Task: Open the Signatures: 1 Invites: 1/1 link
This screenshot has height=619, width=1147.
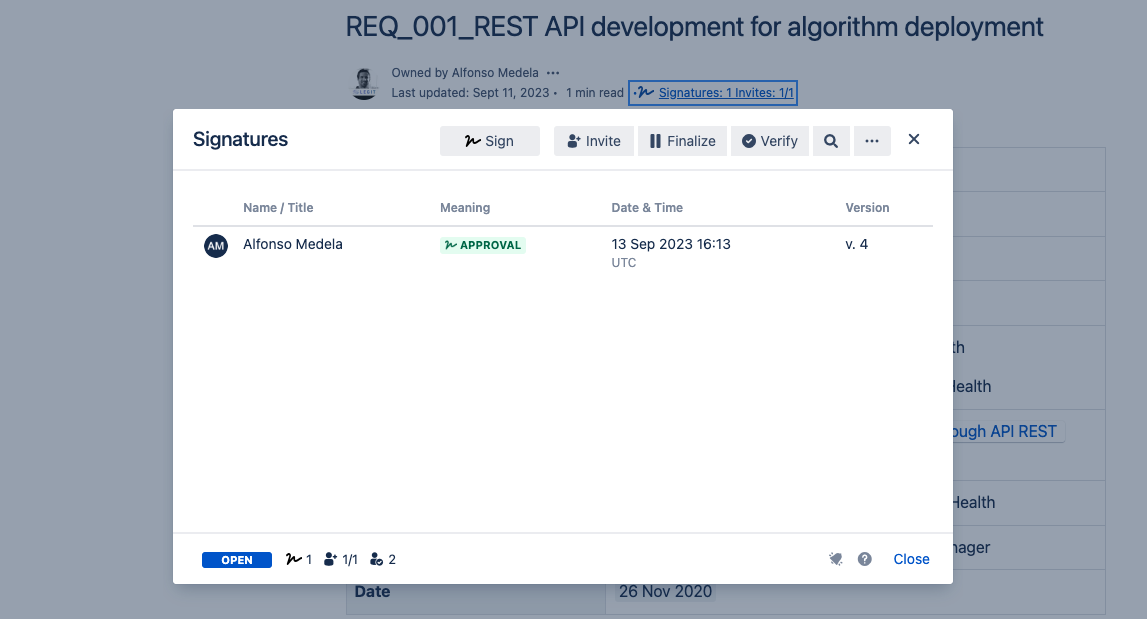Action: click(x=725, y=93)
